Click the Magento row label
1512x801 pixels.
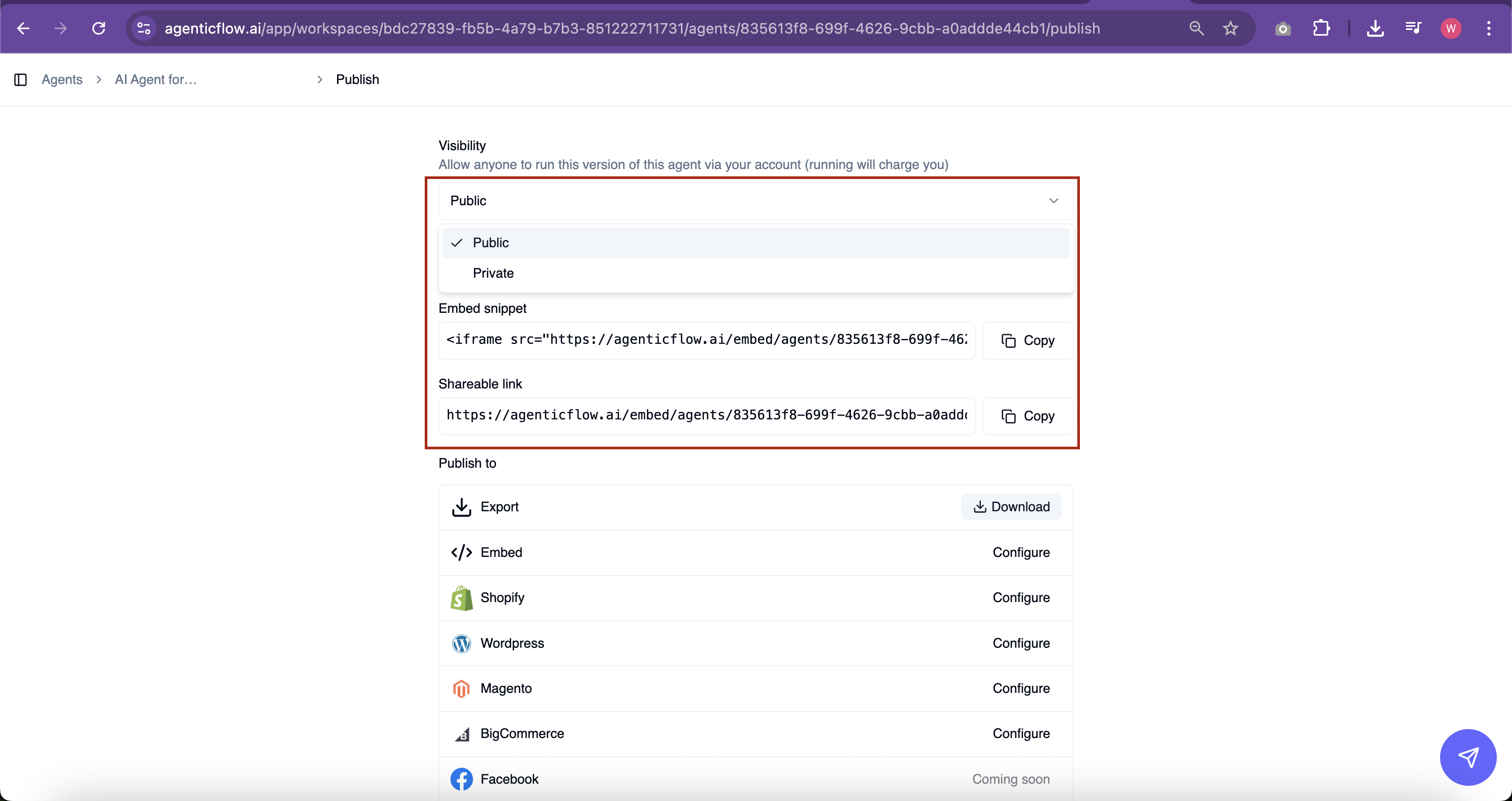pos(506,688)
